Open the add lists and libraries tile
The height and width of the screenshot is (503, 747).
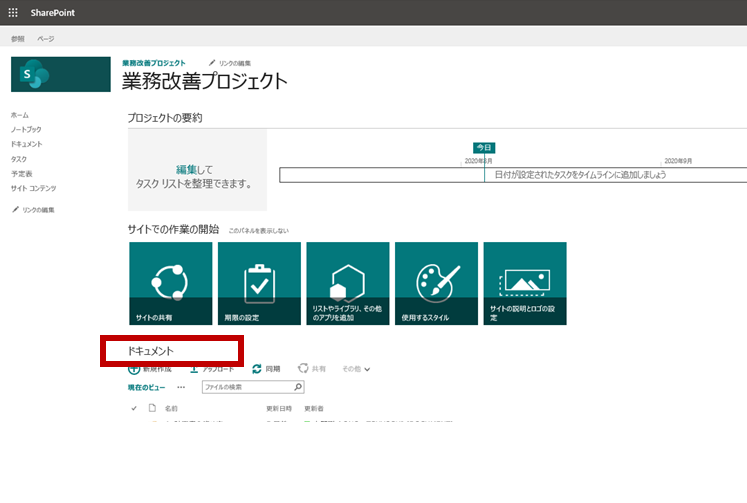click(x=348, y=283)
